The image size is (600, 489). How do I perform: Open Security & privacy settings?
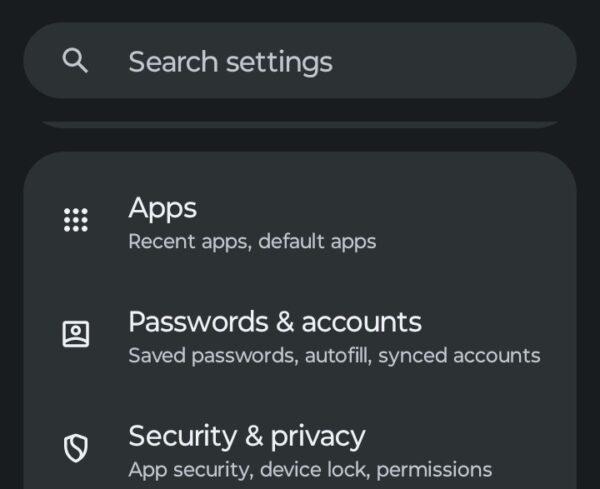click(x=300, y=450)
